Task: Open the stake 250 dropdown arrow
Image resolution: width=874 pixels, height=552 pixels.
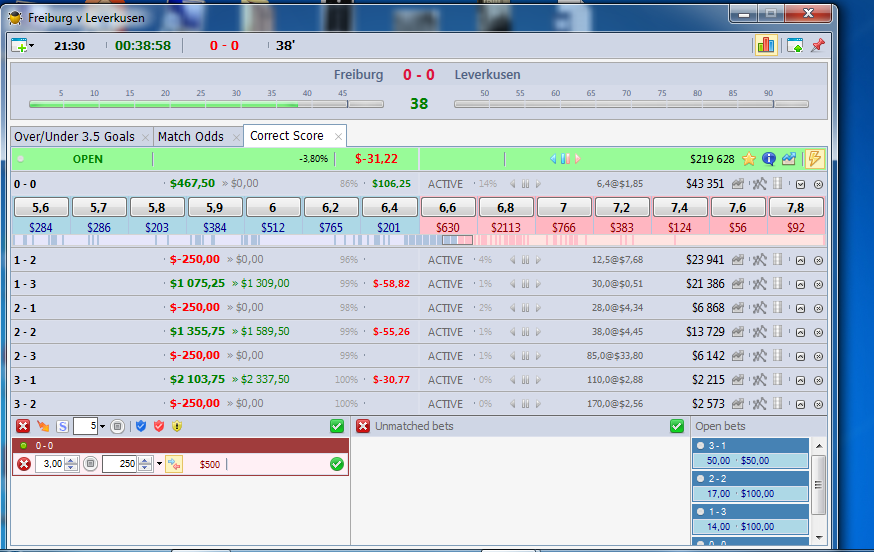Action: (159, 464)
